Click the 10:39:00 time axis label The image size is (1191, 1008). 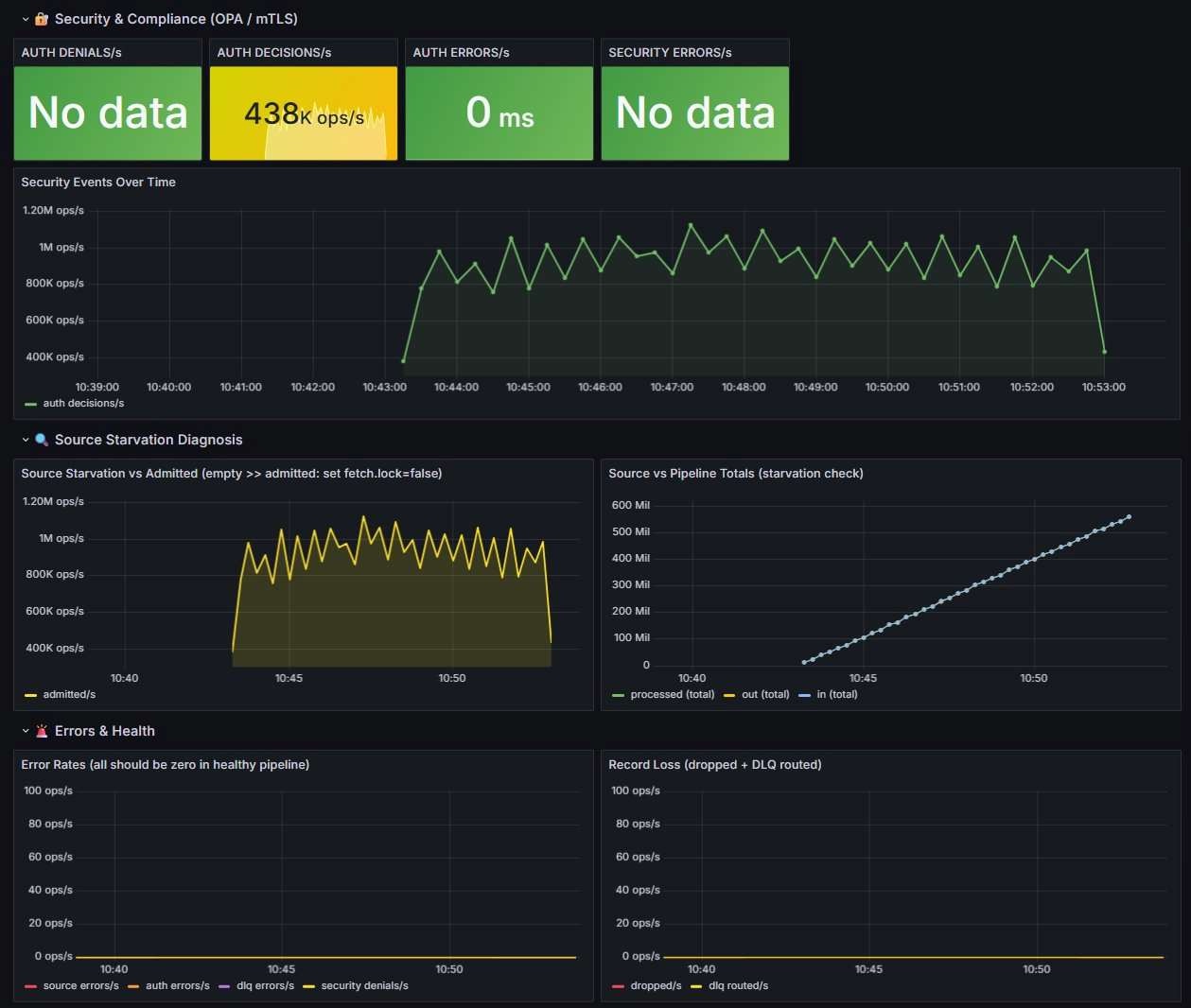coord(97,388)
